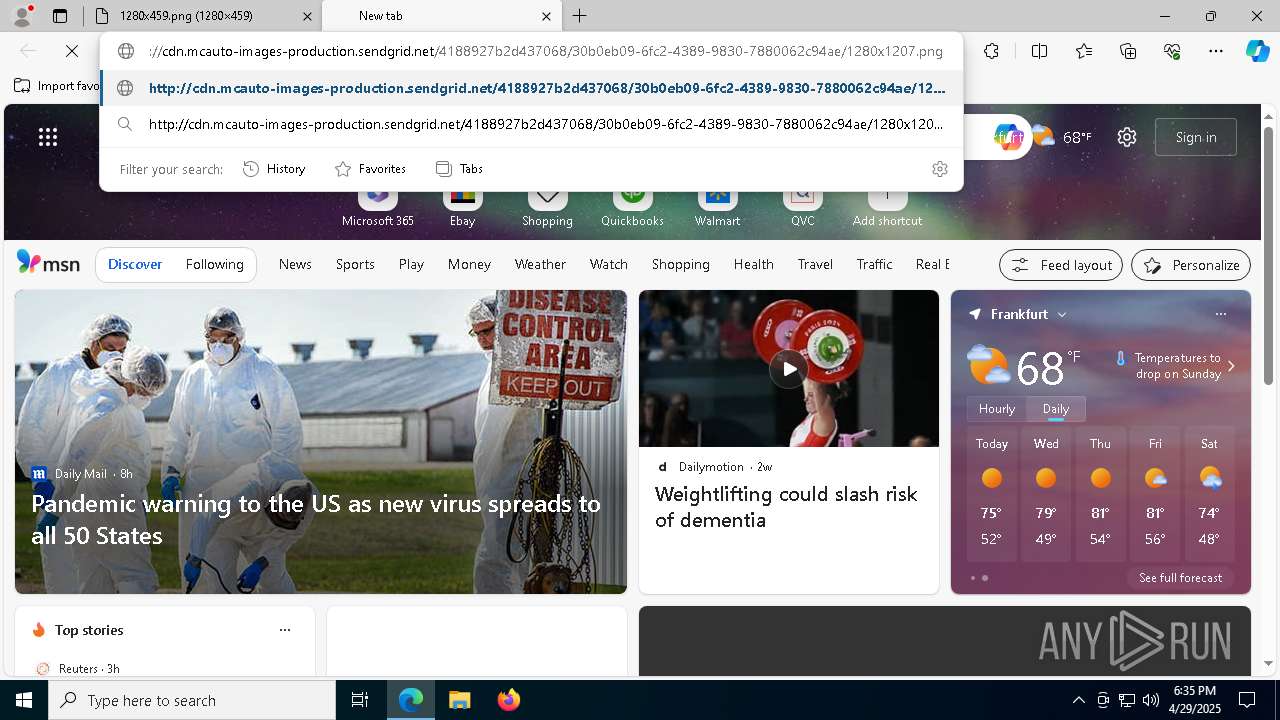Open the Ebay shortcut
This screenshot has height=720, width=1280.
(x=462, y=208)
